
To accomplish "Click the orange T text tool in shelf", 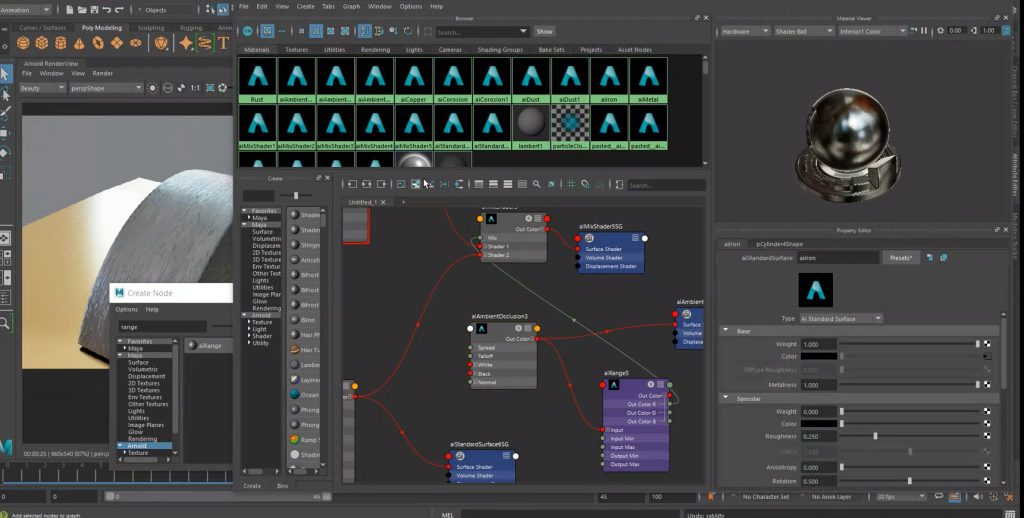I will tap(223, 43).
